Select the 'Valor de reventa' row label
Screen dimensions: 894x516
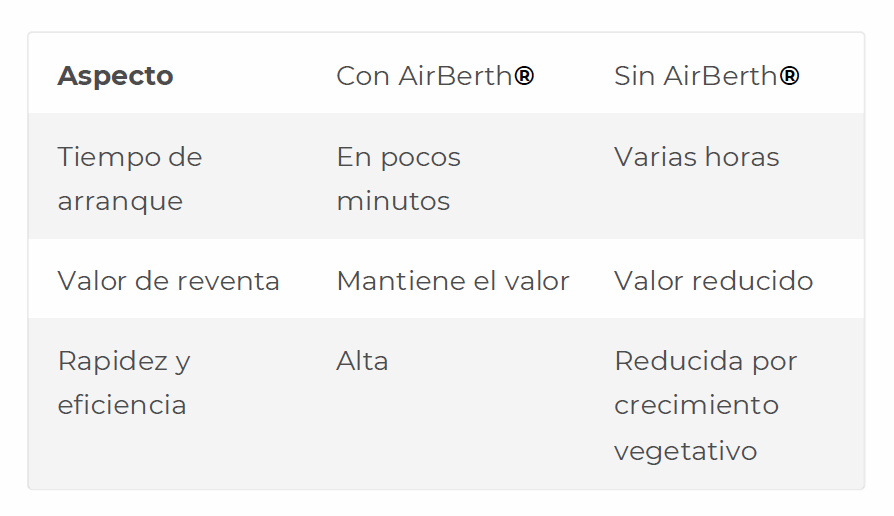[169, 281]
